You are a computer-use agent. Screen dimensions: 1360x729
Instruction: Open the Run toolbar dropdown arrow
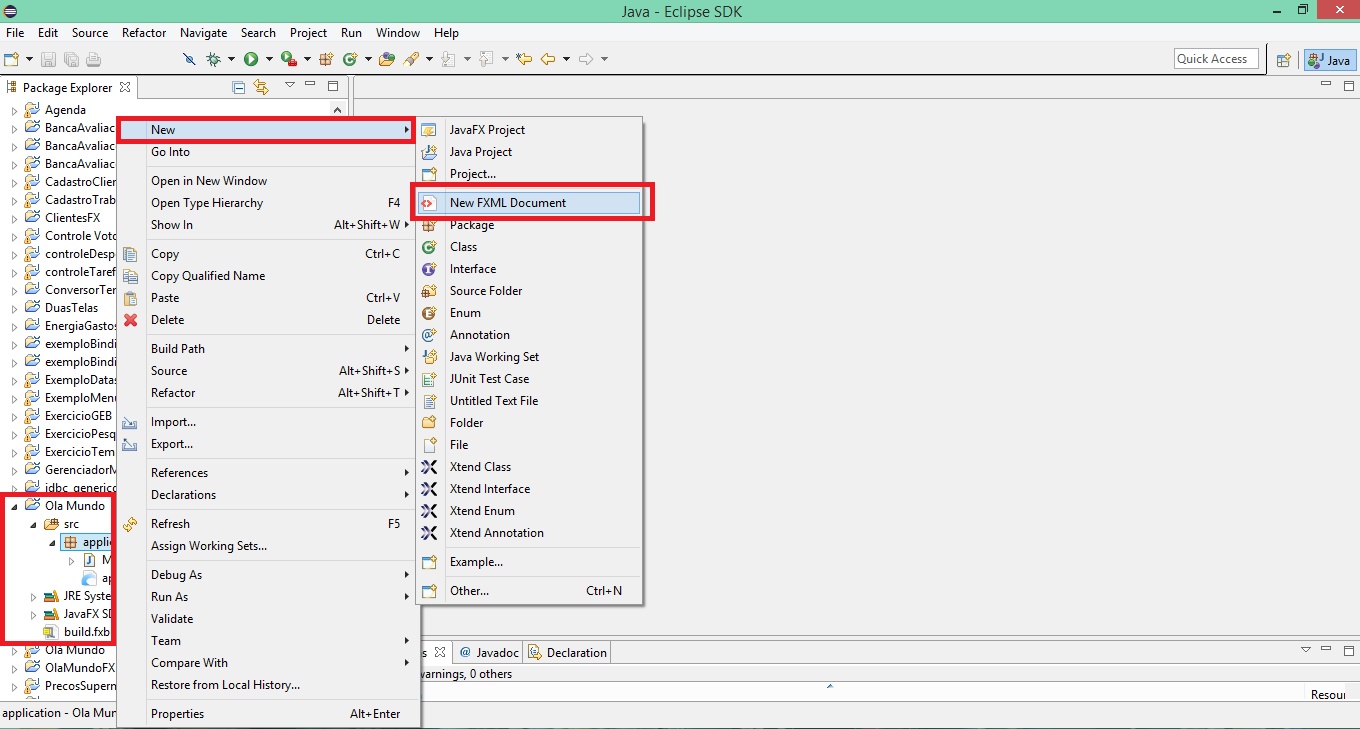(269, 59)
